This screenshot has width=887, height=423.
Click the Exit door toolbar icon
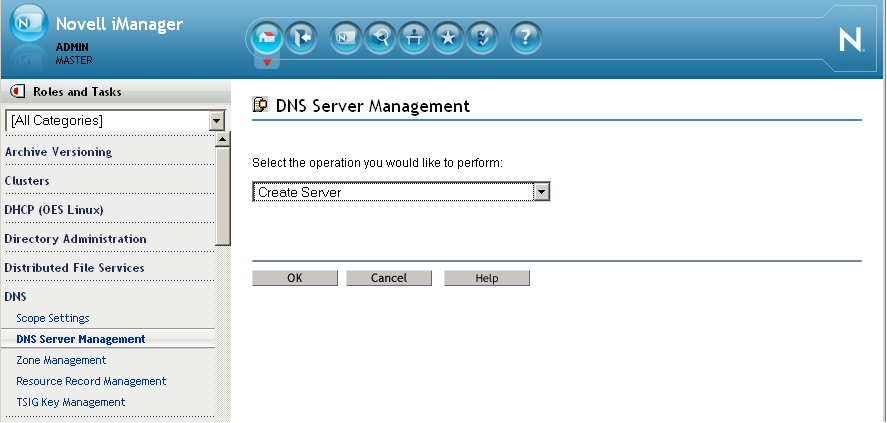click(300, 38)
